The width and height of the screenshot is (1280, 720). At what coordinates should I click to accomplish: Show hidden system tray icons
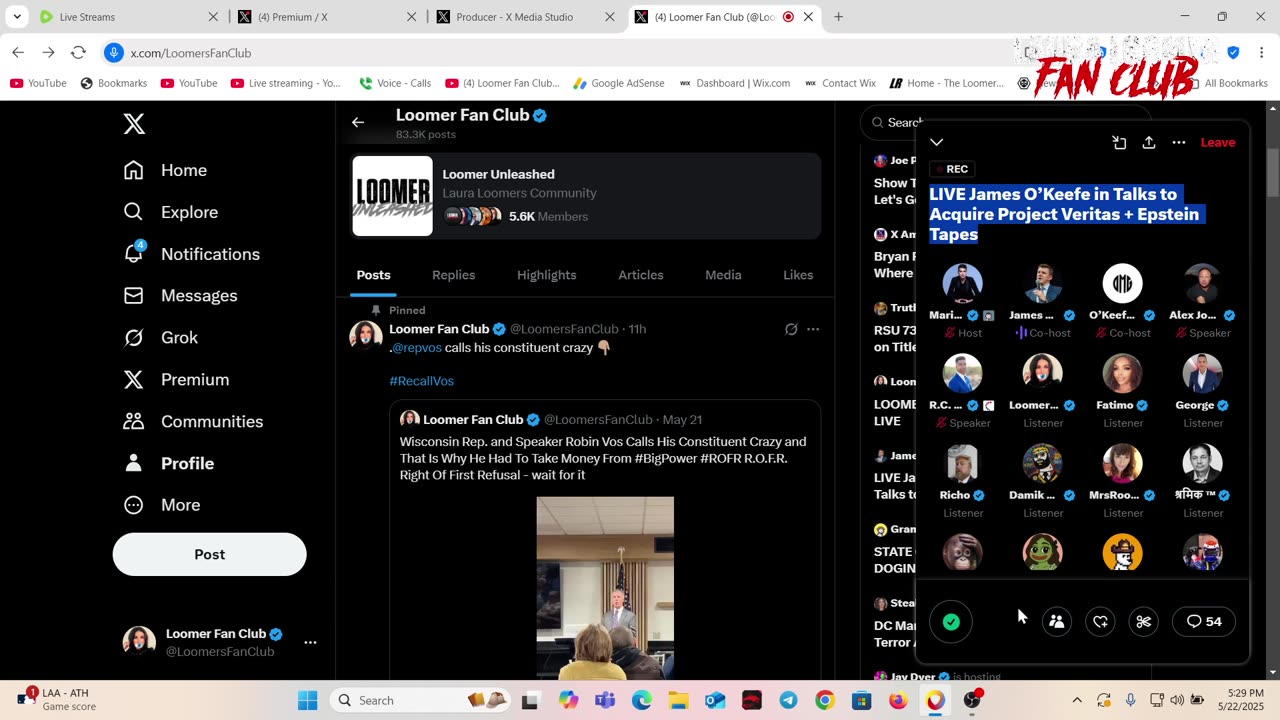1076,700
